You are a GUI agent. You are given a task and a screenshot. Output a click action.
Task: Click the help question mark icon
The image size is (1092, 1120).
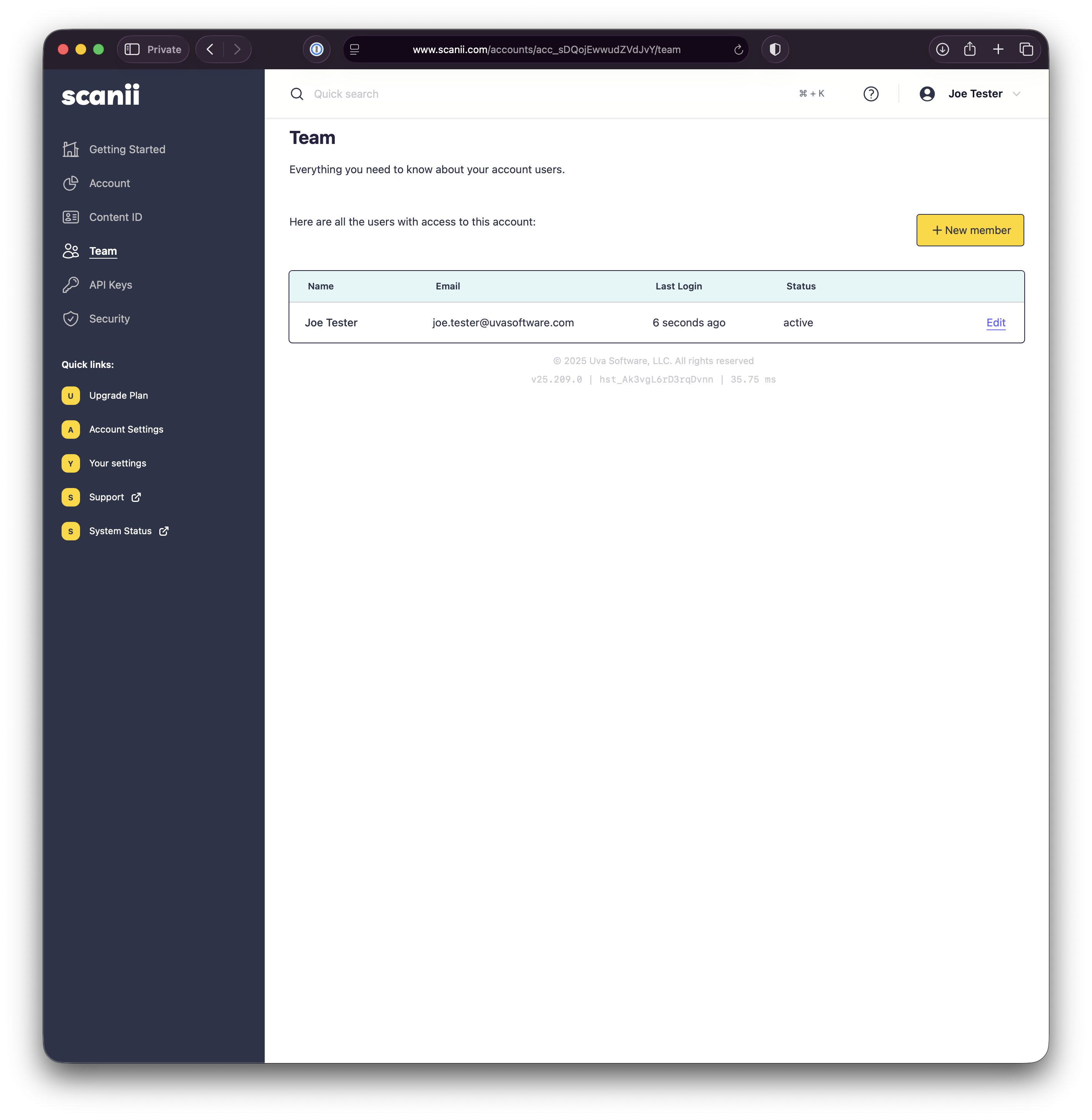[871, 94]
